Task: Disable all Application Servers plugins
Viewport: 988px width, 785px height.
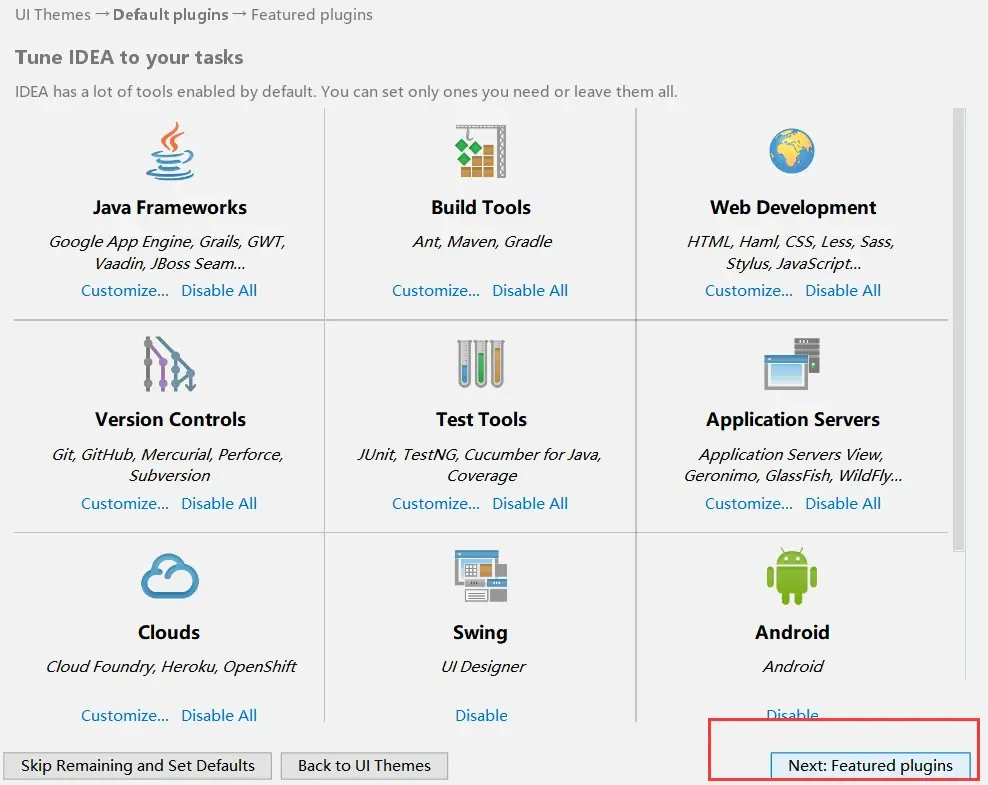Action: point(843,503)
